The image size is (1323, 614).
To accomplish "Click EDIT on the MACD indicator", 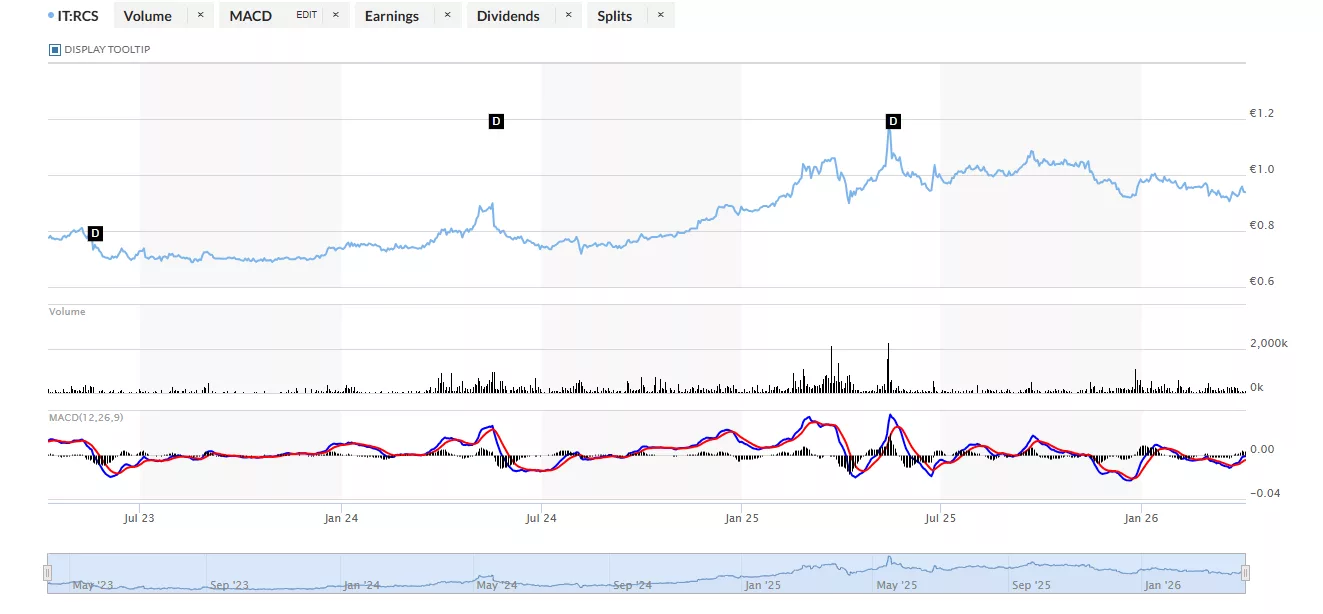I will pyautogui.click(x=306, y=15).
